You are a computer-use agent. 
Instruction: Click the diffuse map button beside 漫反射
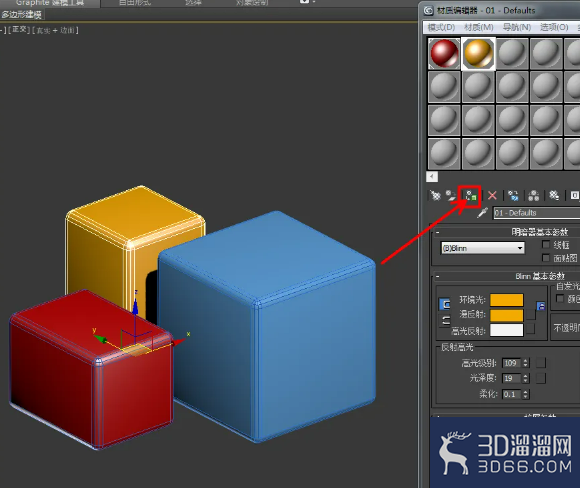tap(530, 315)
